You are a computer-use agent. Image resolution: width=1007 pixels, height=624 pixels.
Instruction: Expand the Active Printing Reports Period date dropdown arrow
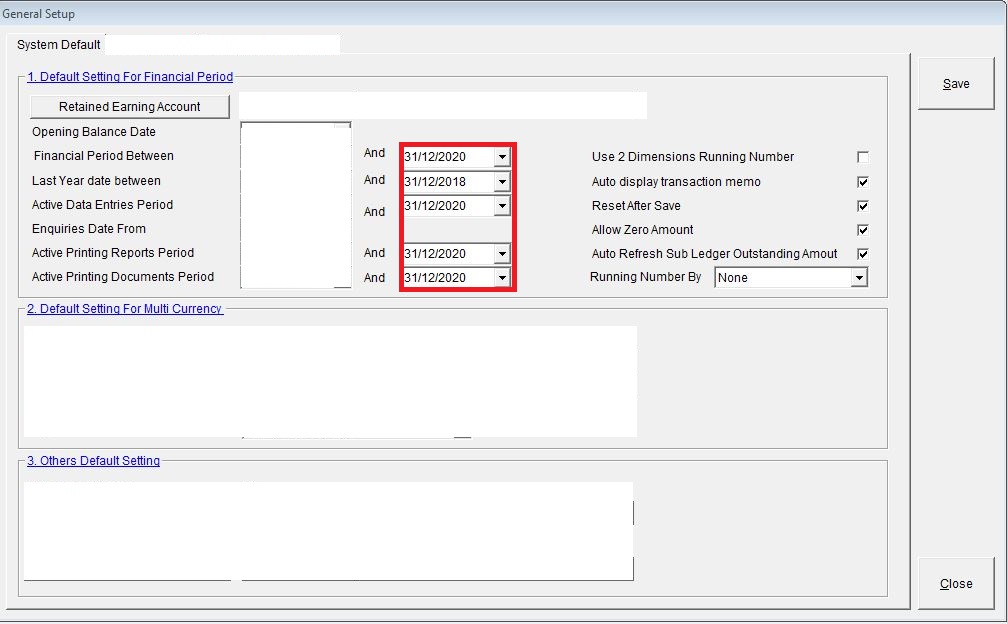pos(502,254)
